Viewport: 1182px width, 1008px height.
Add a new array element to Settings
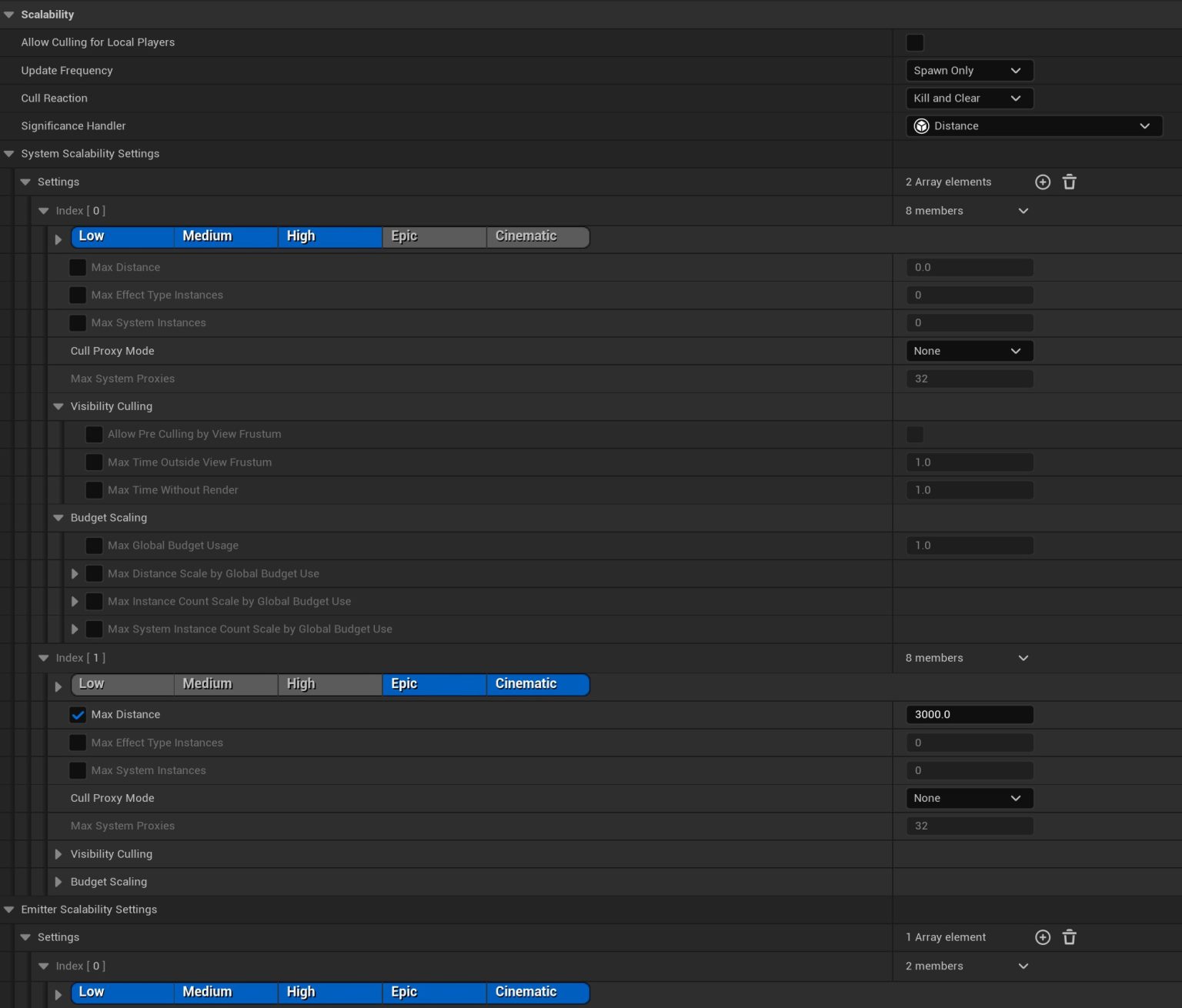1043,182
